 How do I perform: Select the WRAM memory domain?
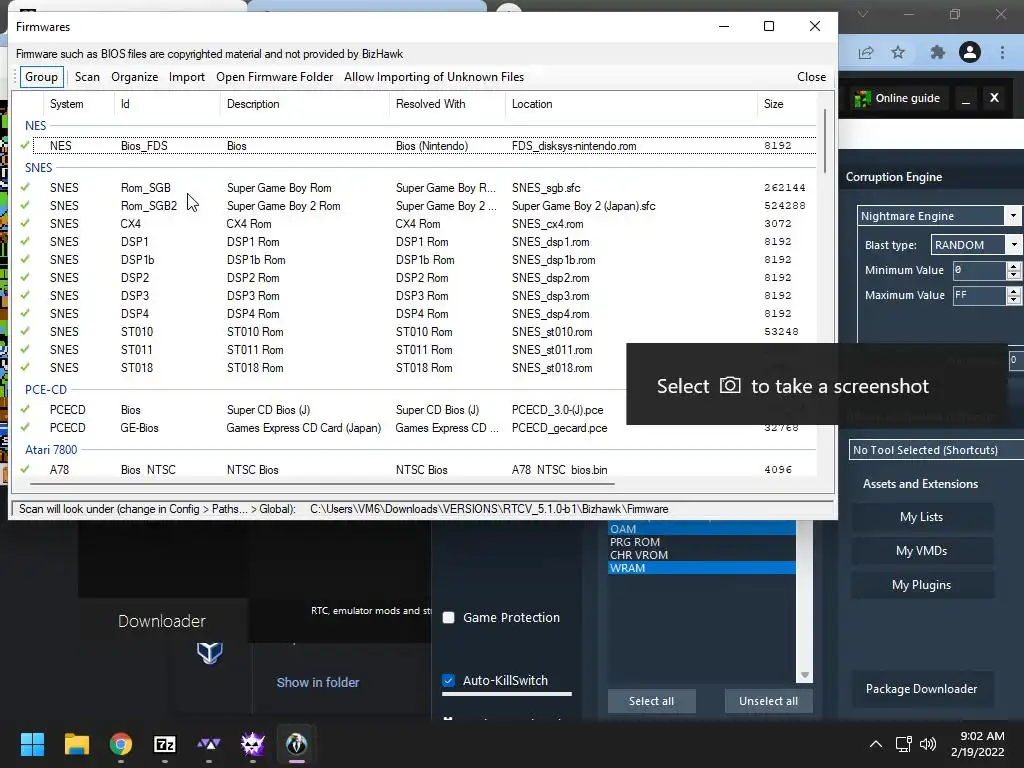tap(701, 568)
